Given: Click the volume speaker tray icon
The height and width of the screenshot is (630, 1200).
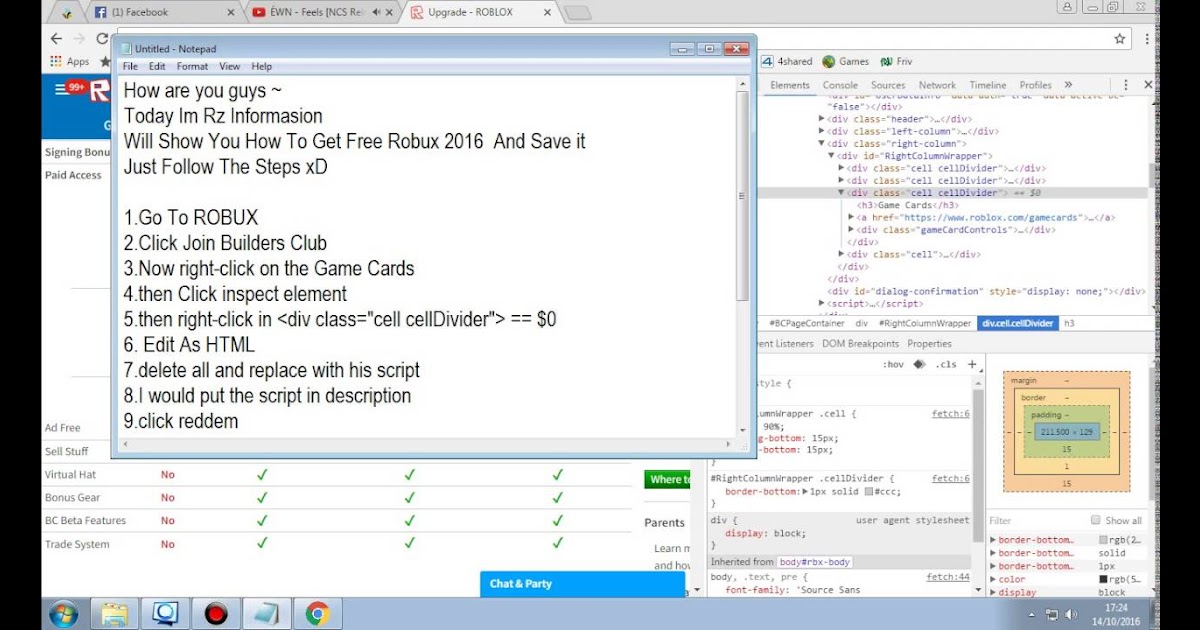Looking at the screenshot, I should 1072,614.
